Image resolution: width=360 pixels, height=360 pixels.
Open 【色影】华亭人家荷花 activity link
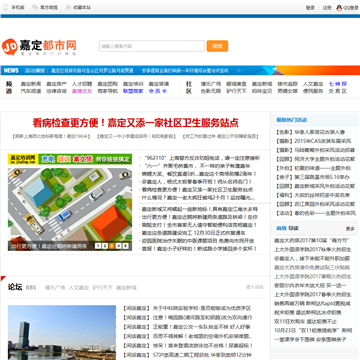pyautogui.click(x=310, y=132)
